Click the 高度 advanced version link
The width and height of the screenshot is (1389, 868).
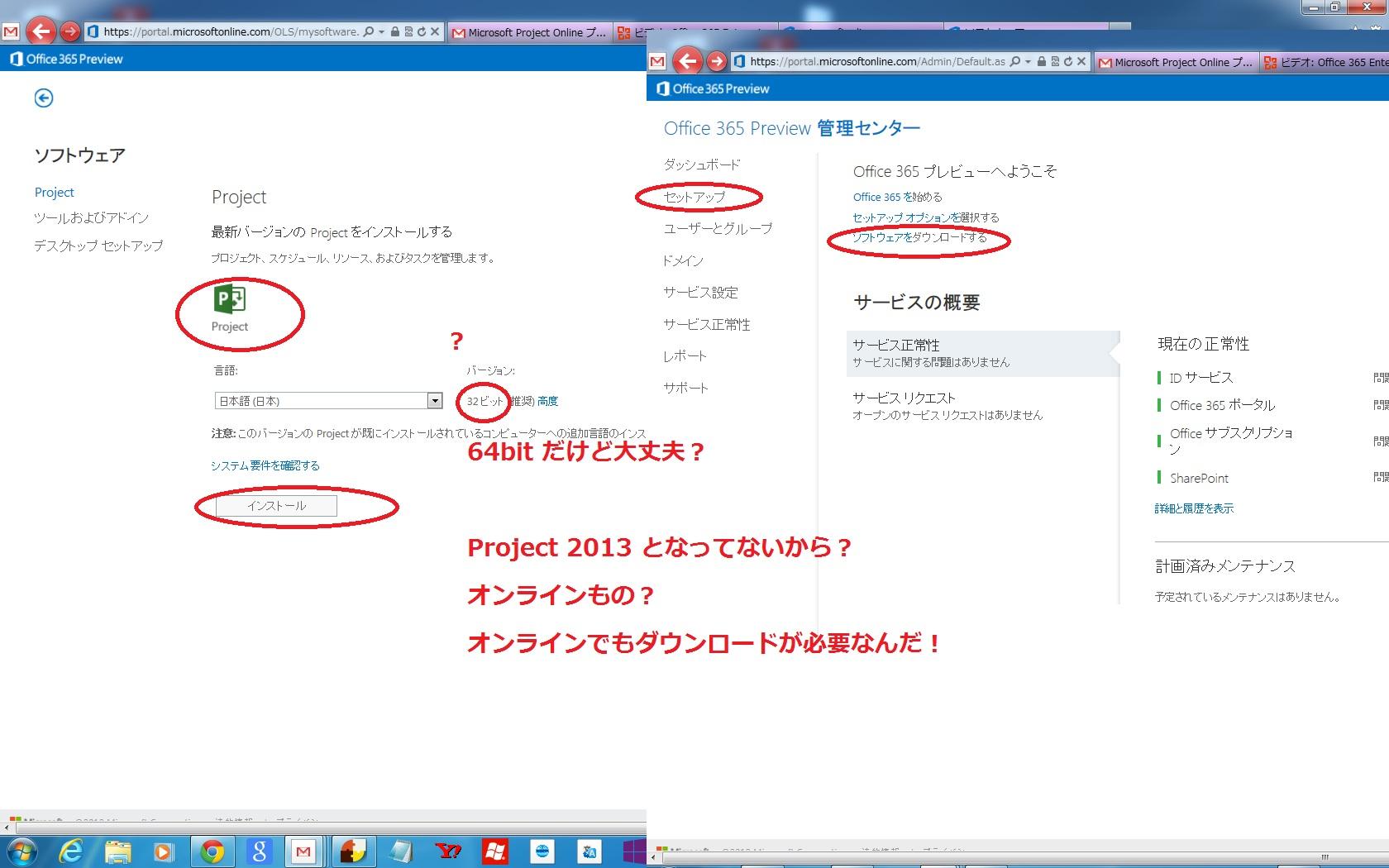(x=547, y=401)
